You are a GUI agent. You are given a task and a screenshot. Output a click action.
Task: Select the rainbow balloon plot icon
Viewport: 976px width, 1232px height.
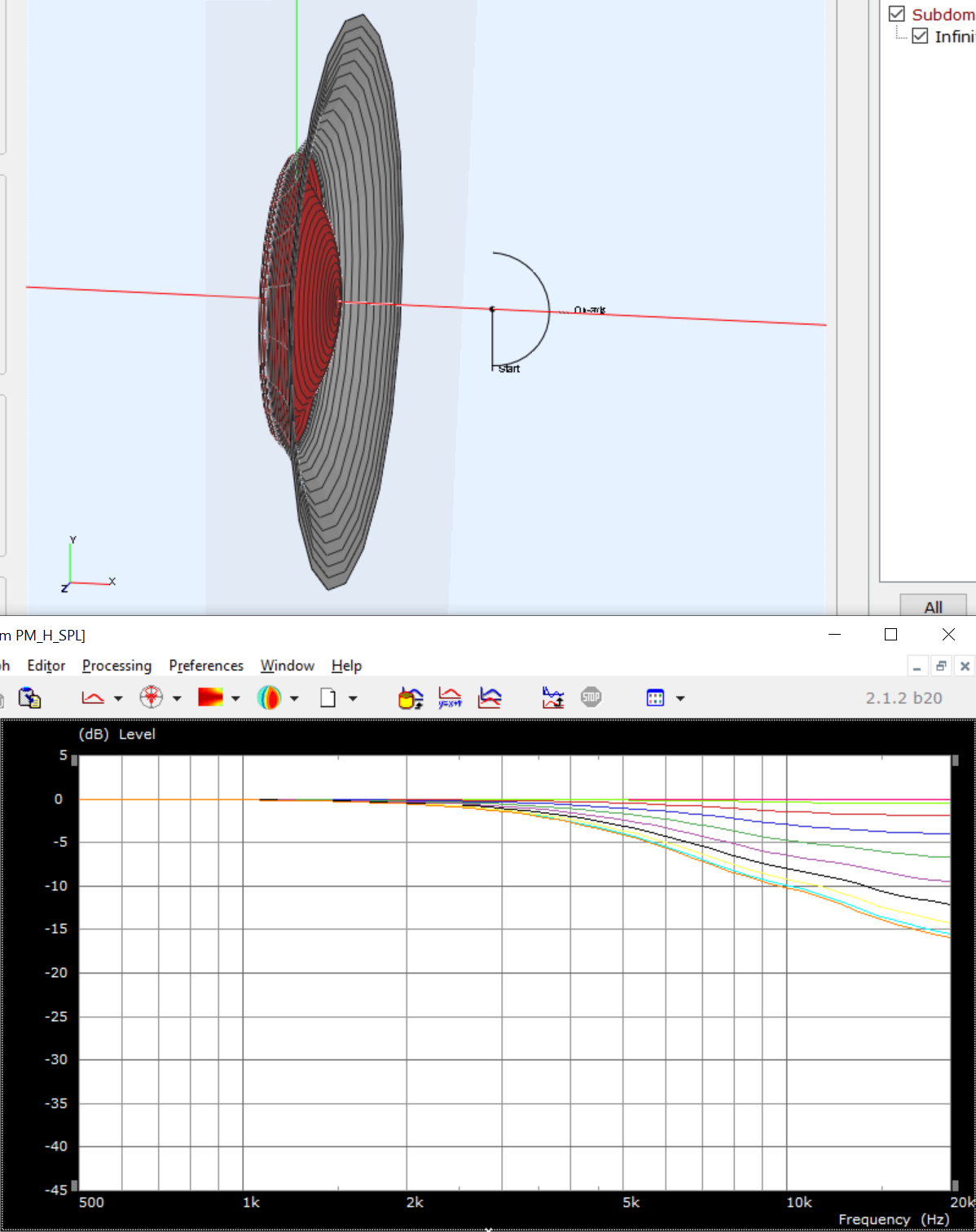(269, 697)
